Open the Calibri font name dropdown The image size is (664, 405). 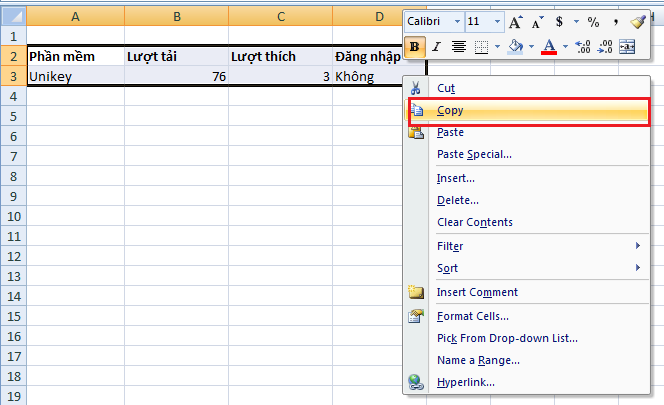coord(457,21)
